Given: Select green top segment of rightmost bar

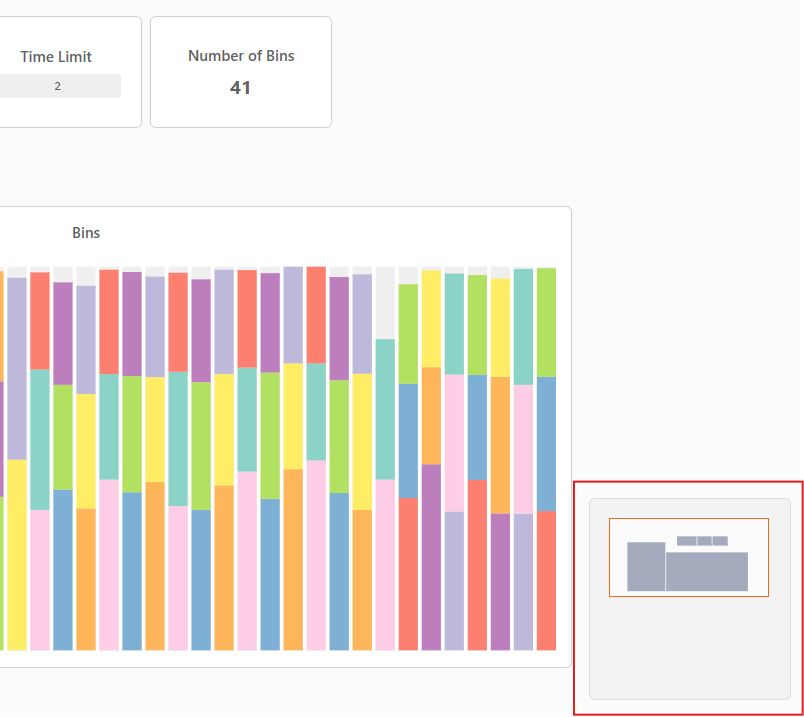Looking at the screenshot, I should click(546, 321).
